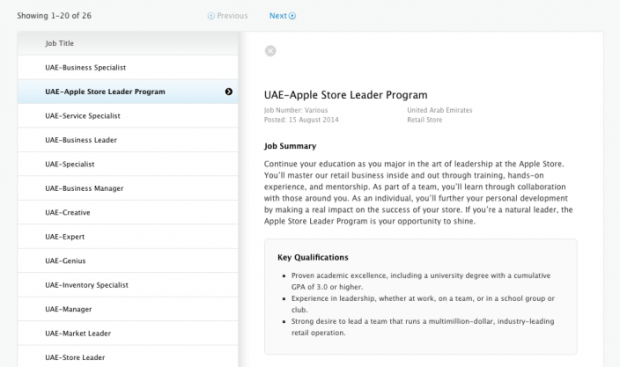Click 'Posted: 15 August 2014' text
620x367 pixels.
pos(301,120)
